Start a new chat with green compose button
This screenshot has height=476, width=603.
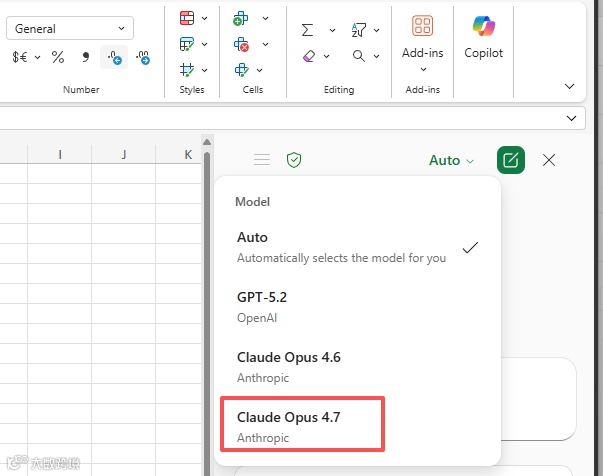(511, 160)
